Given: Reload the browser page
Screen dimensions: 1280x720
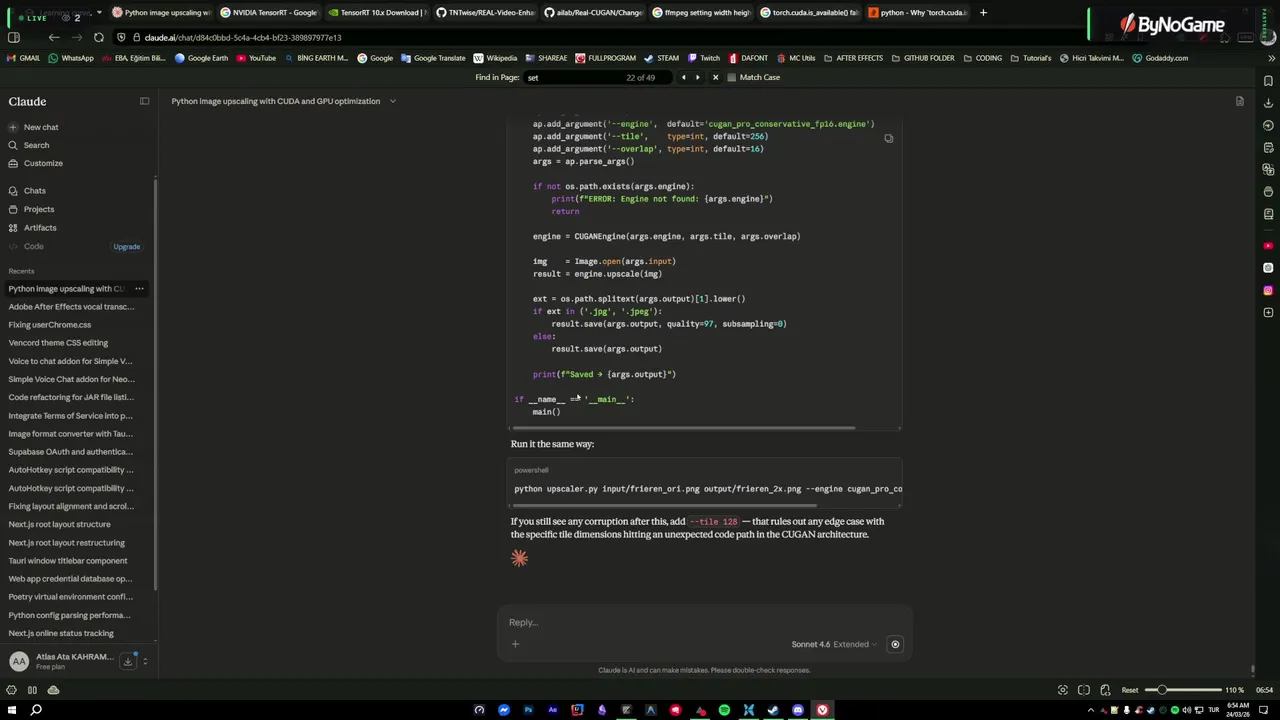Looking at the screenshot, I should (x=98, y=37).
